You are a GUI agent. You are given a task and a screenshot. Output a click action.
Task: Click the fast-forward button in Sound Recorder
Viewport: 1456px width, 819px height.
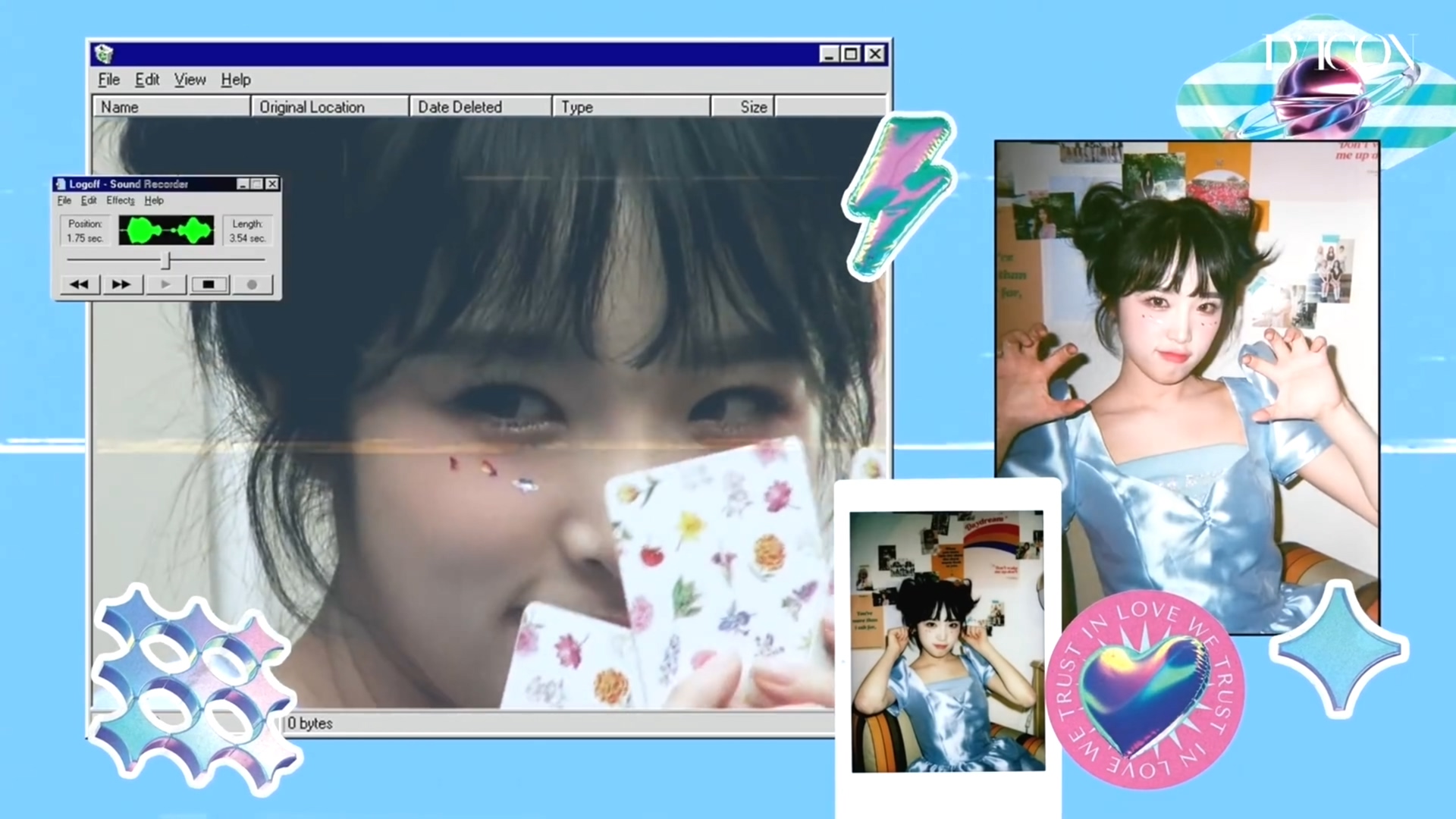pyautogui.click(x=121, y=284)
